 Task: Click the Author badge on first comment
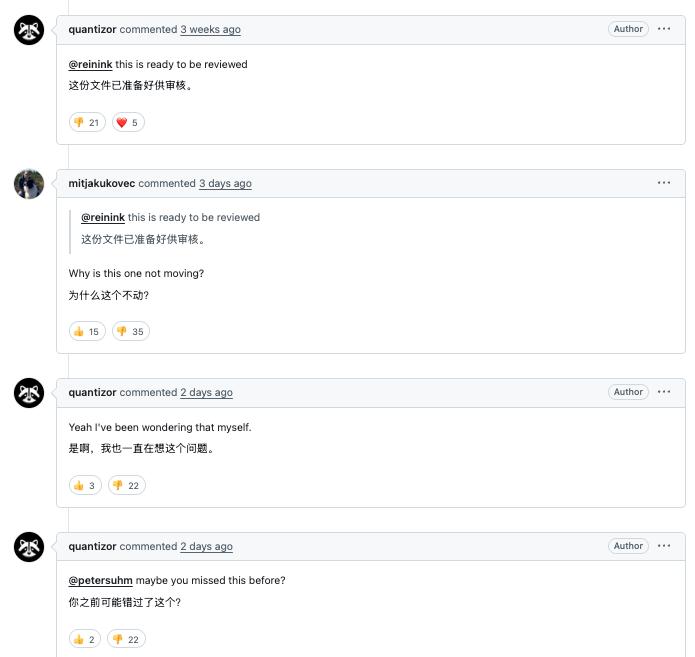[x=628, y=29]
